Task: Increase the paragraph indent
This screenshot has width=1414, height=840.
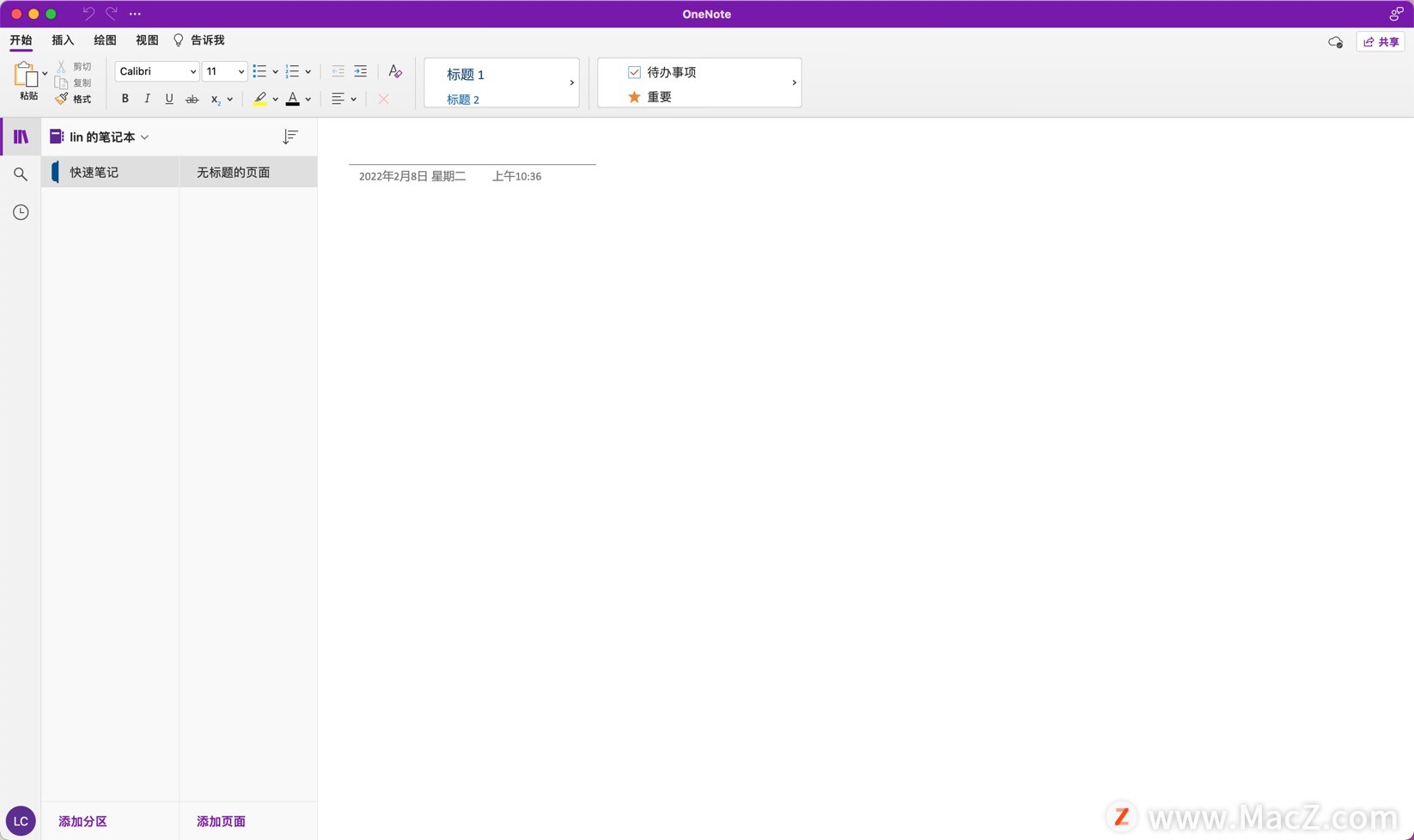Action: [x=361, y=71]
